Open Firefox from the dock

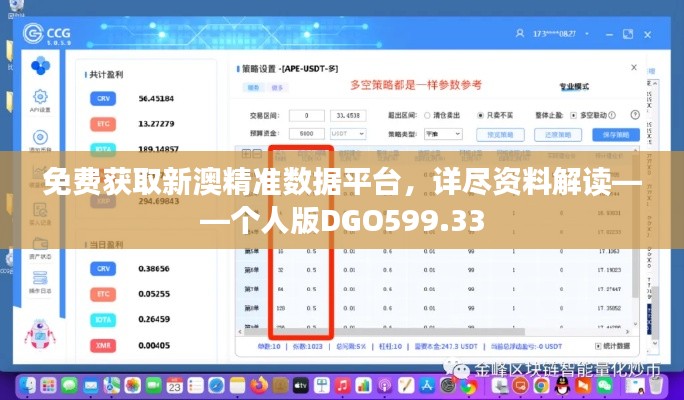[x=259, y=384]
